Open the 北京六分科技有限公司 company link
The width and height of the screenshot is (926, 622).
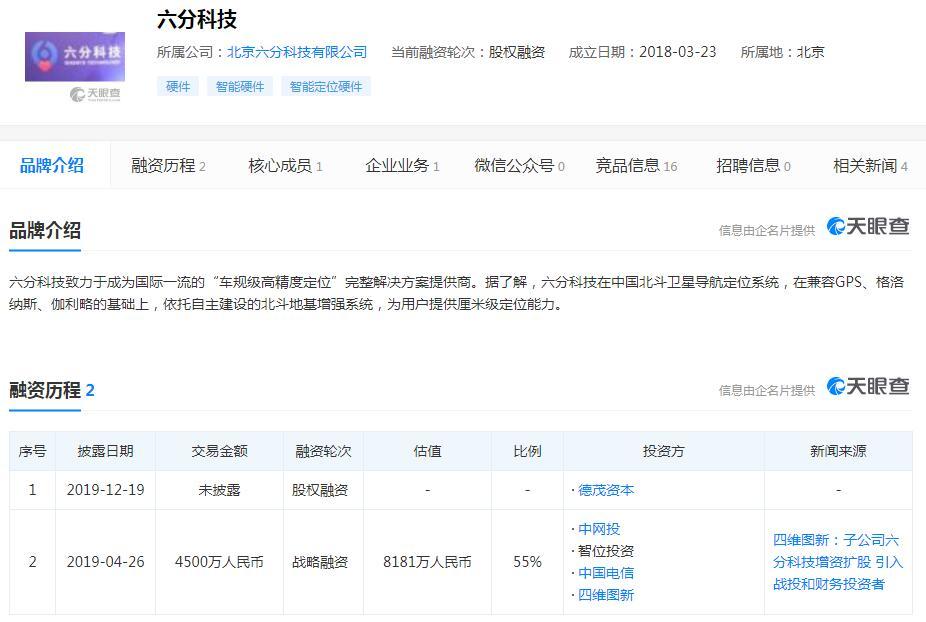tap(297, 52)
